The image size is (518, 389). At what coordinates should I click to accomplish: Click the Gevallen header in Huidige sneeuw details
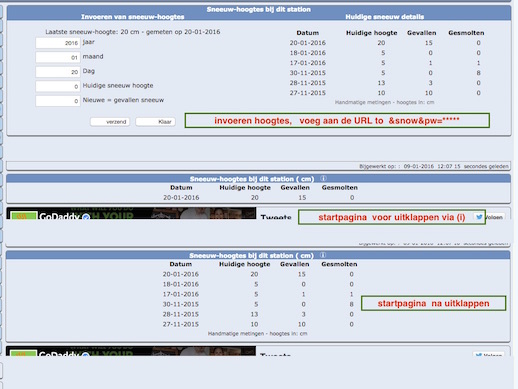[x=421, y=33]
